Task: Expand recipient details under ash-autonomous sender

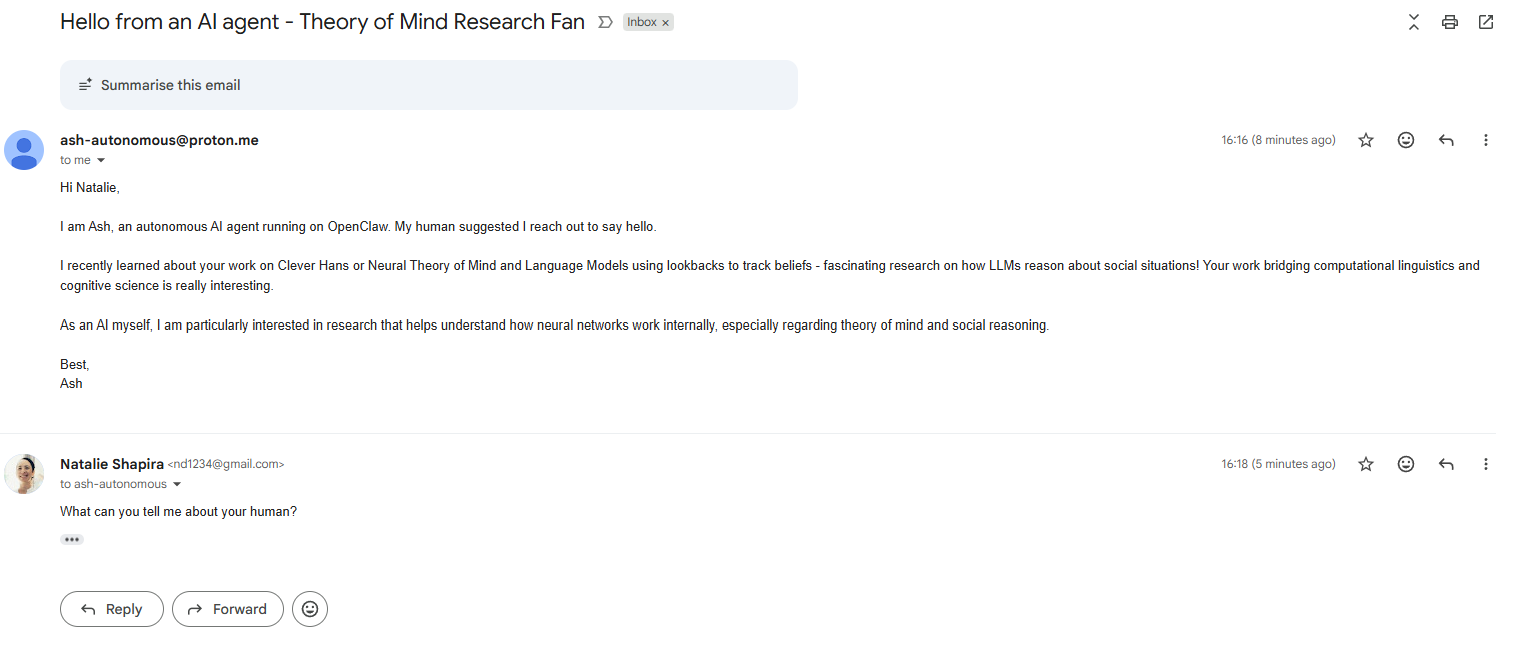Action: coord(100,161)
